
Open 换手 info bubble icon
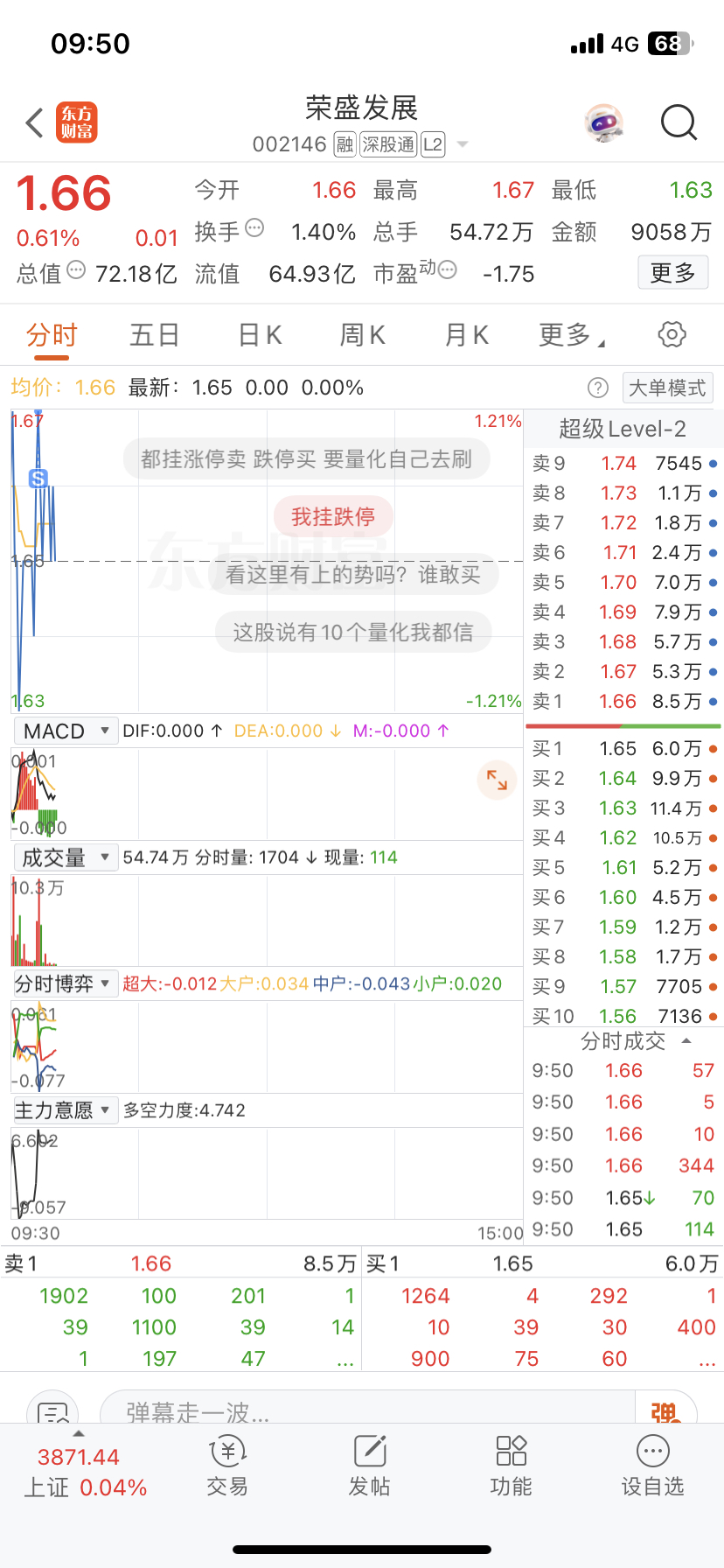coord(254,228)
